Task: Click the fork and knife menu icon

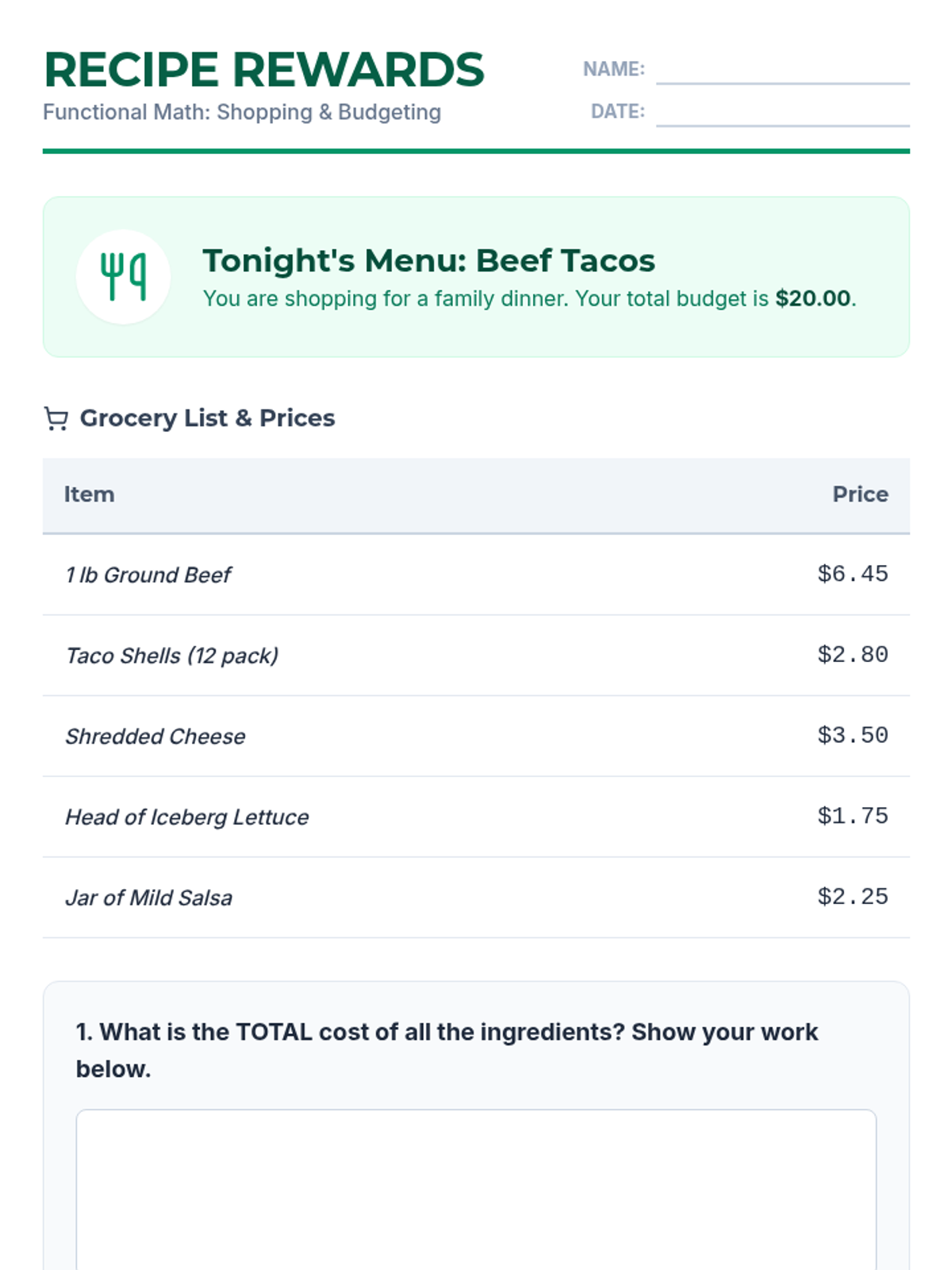Action: coord(123,276)
